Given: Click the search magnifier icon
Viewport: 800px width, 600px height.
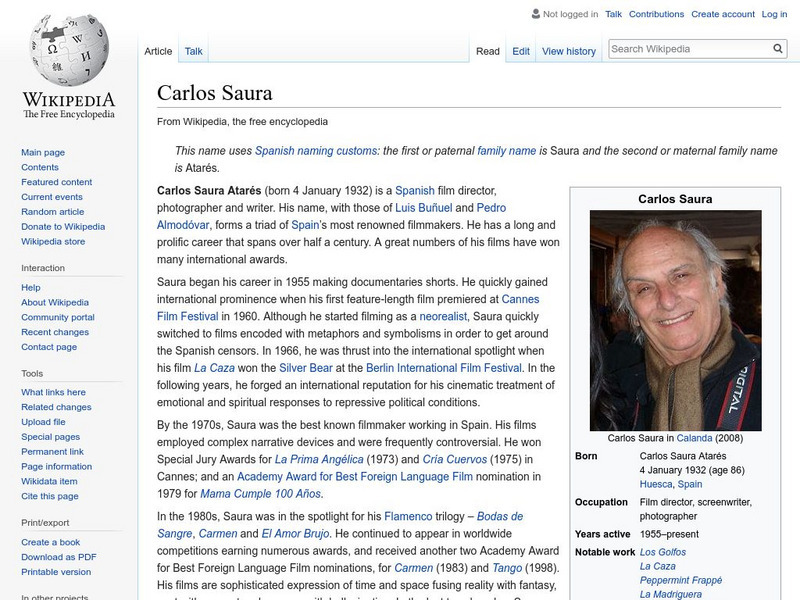Looking at the screenshot, I should pos(778,48).
